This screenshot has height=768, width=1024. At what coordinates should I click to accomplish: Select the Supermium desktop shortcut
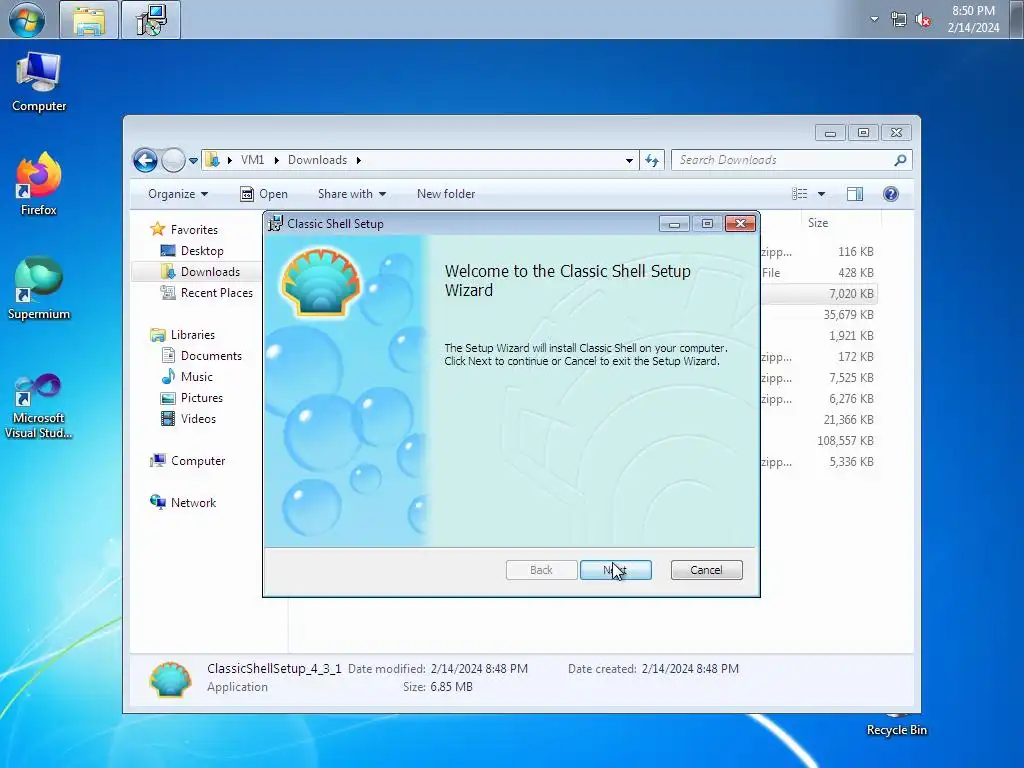pos(39,289)
